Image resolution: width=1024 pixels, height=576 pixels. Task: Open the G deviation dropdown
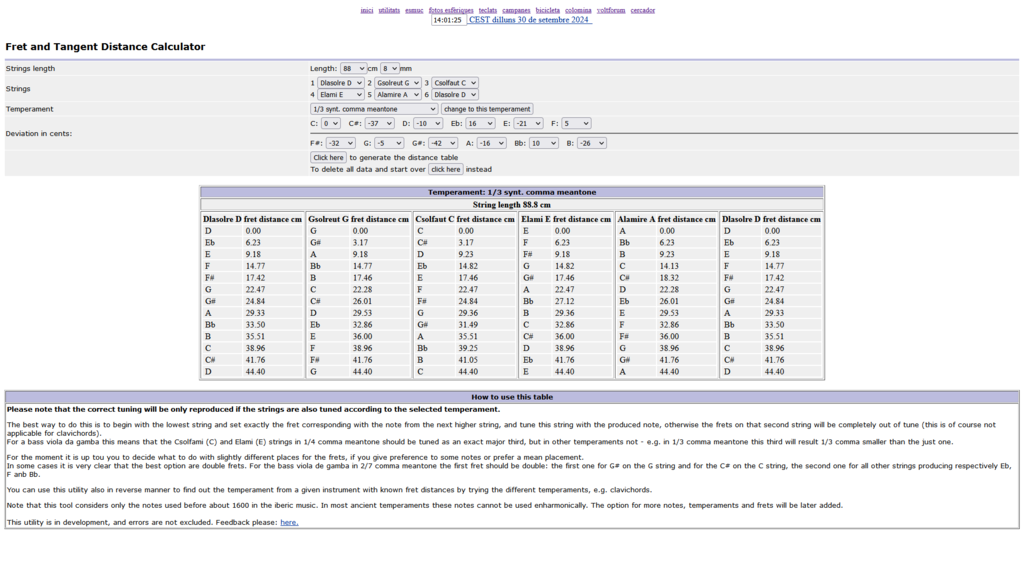(x=389, y=143)
